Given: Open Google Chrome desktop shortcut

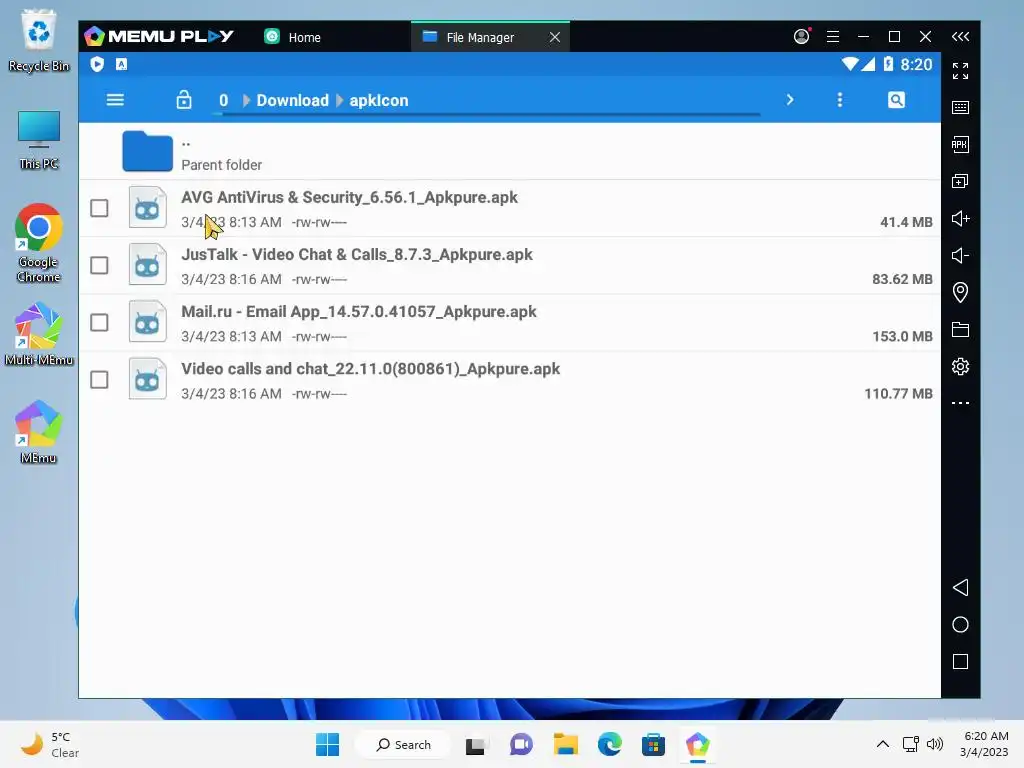Looking at the screenshot, I should (39, 244).
